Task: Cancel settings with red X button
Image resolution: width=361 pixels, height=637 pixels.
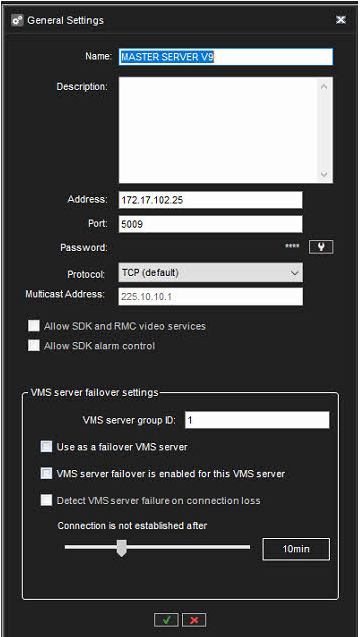Action: click(x=194, y=620)
